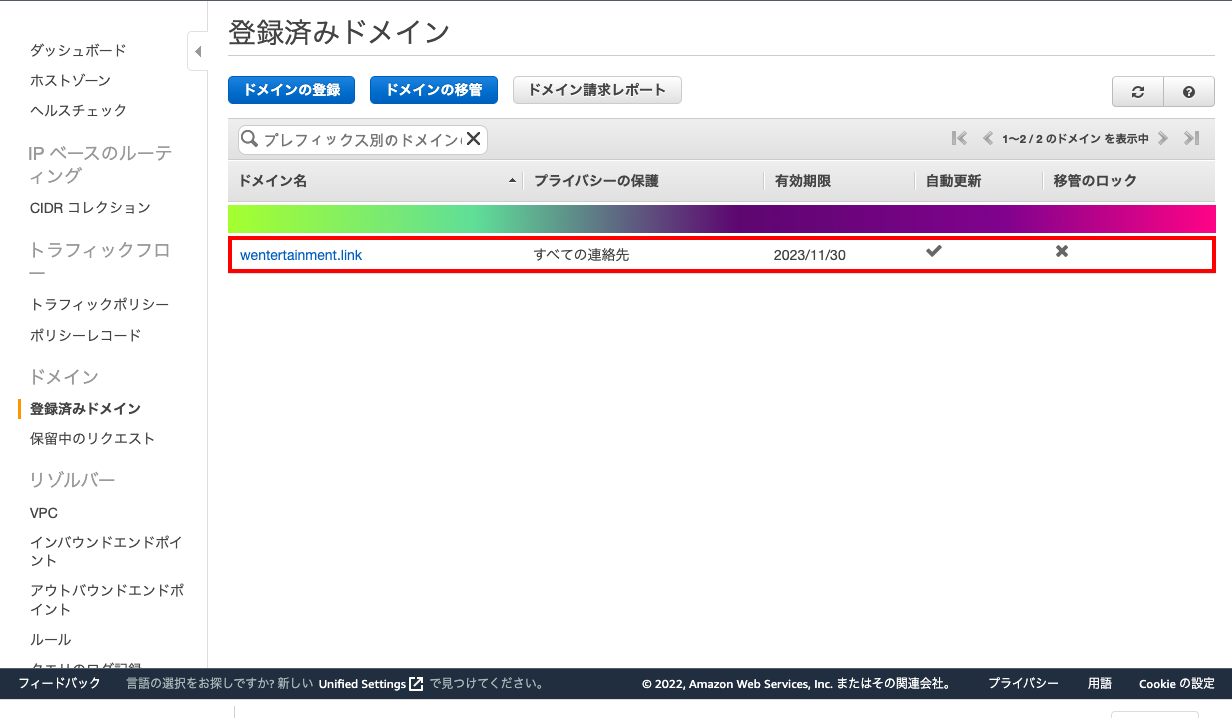Sort by ドメイン名 column arrow
Screen dimensions: 1232x718
(x=513, y=181)
